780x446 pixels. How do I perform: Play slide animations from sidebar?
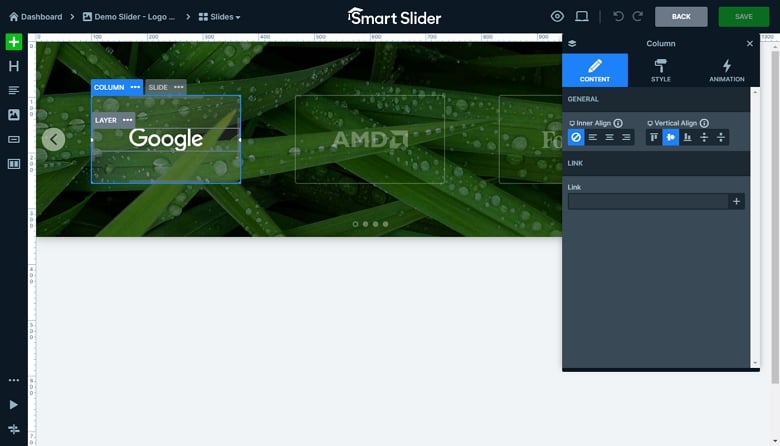click(14, 405)
